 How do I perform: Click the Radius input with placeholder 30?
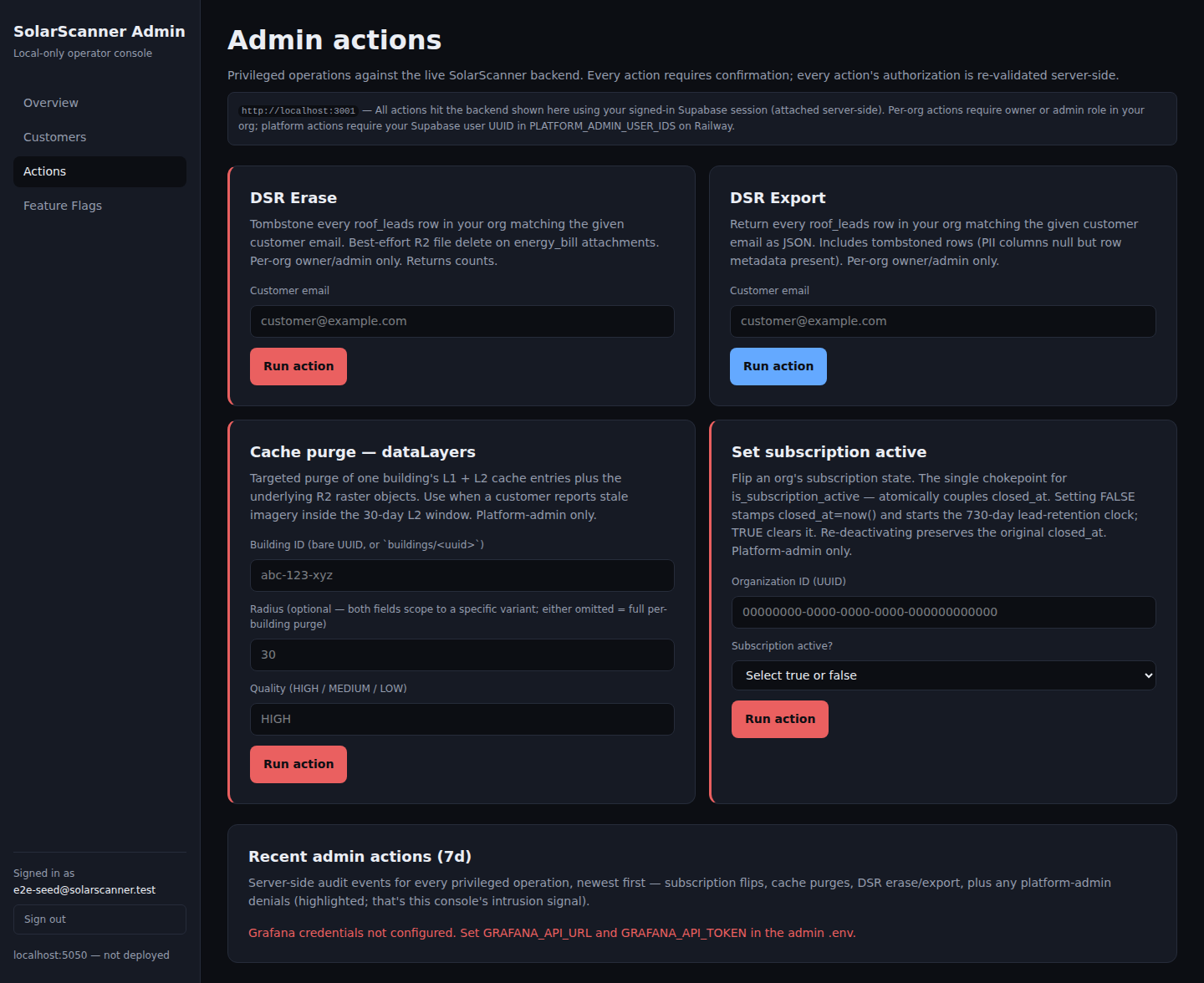coord(462,654)
